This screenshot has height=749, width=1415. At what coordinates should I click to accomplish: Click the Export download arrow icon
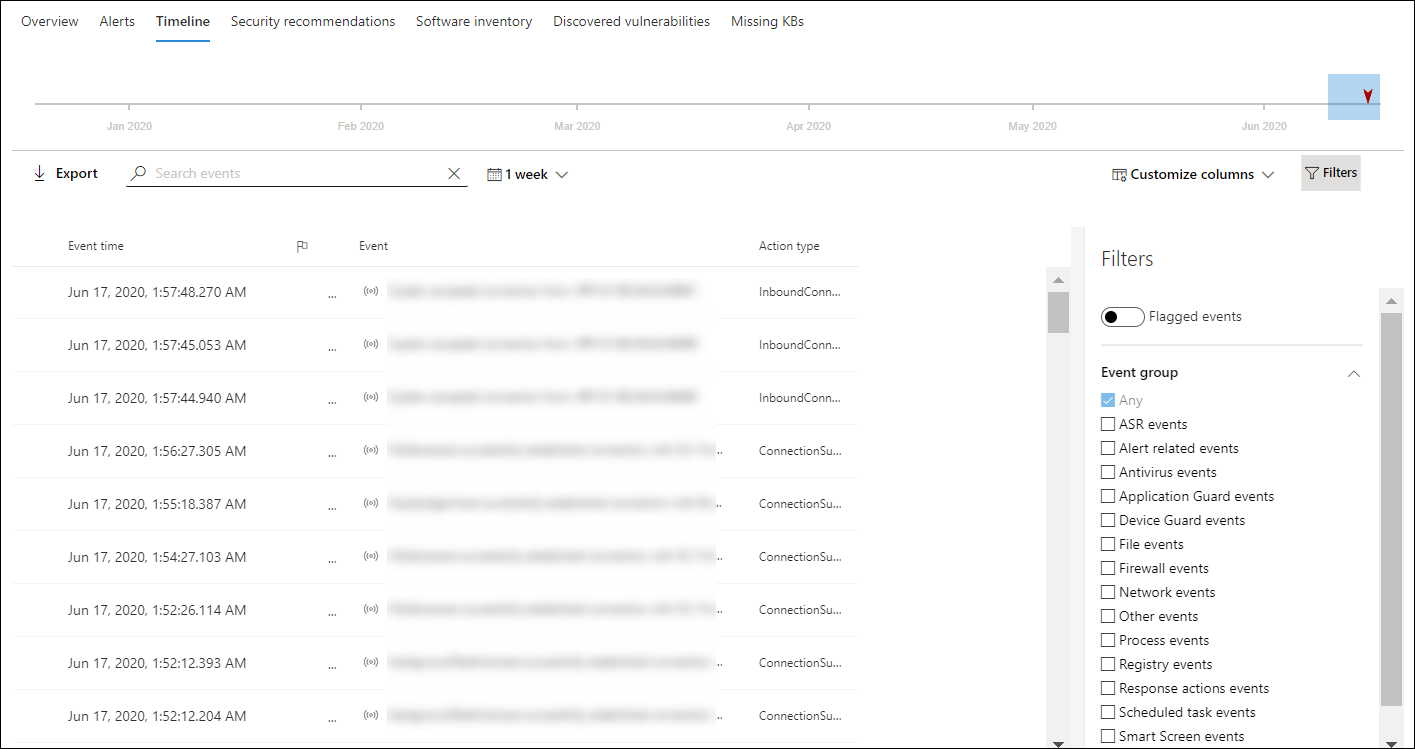point(40,173)
